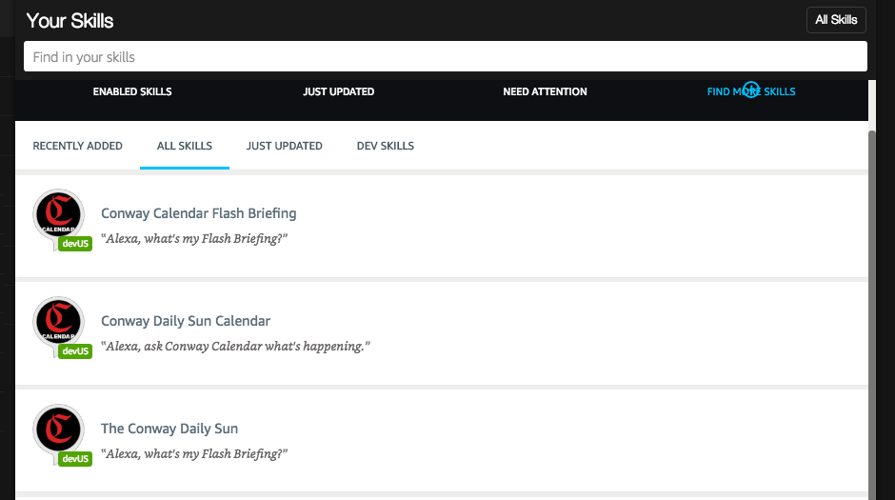Click devUS badge on The Conway Daily Sun
Screen dimensions: 895x500
pos(75,458)
